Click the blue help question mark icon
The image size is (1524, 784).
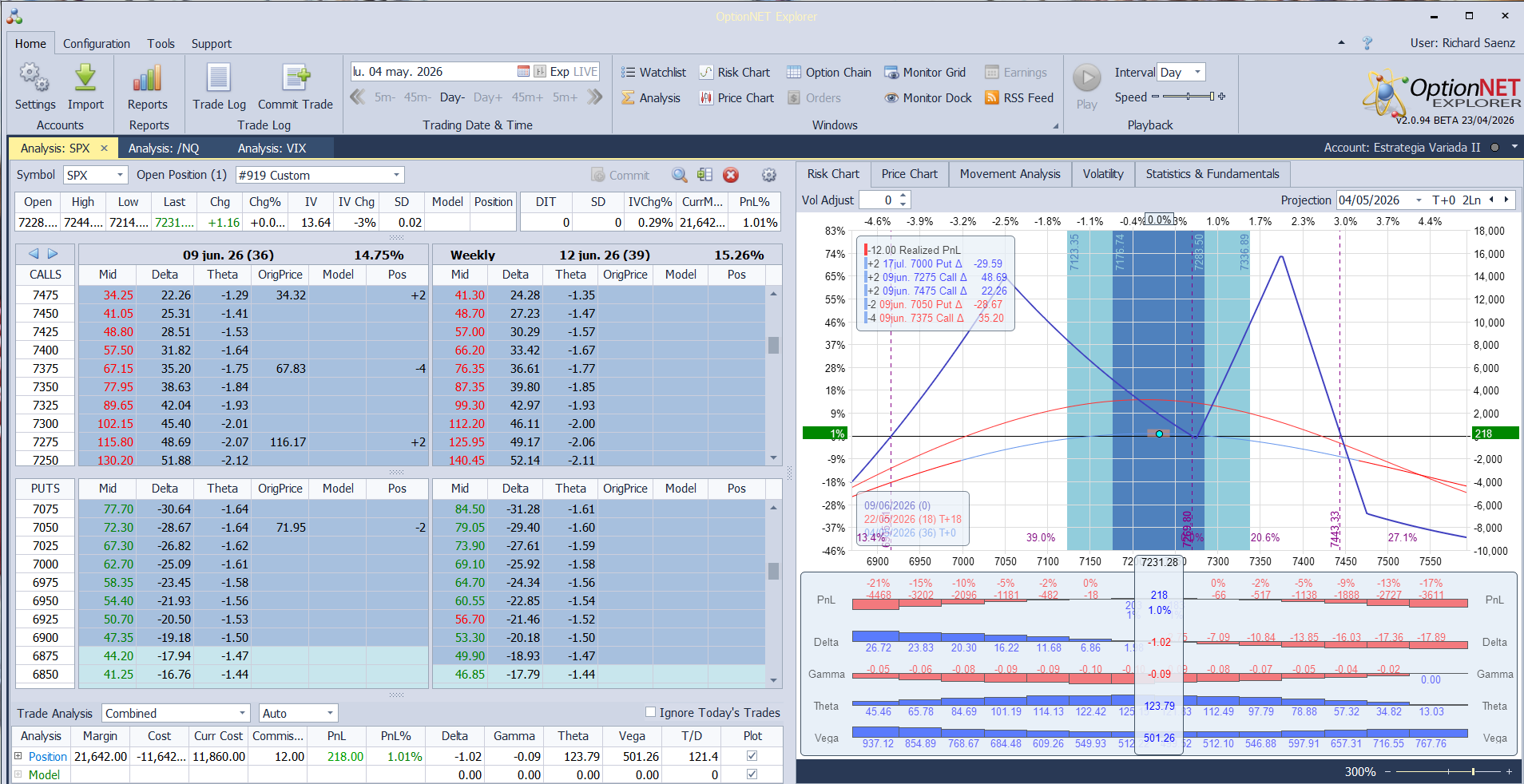pyautogui.click(x=1367, y=43)
